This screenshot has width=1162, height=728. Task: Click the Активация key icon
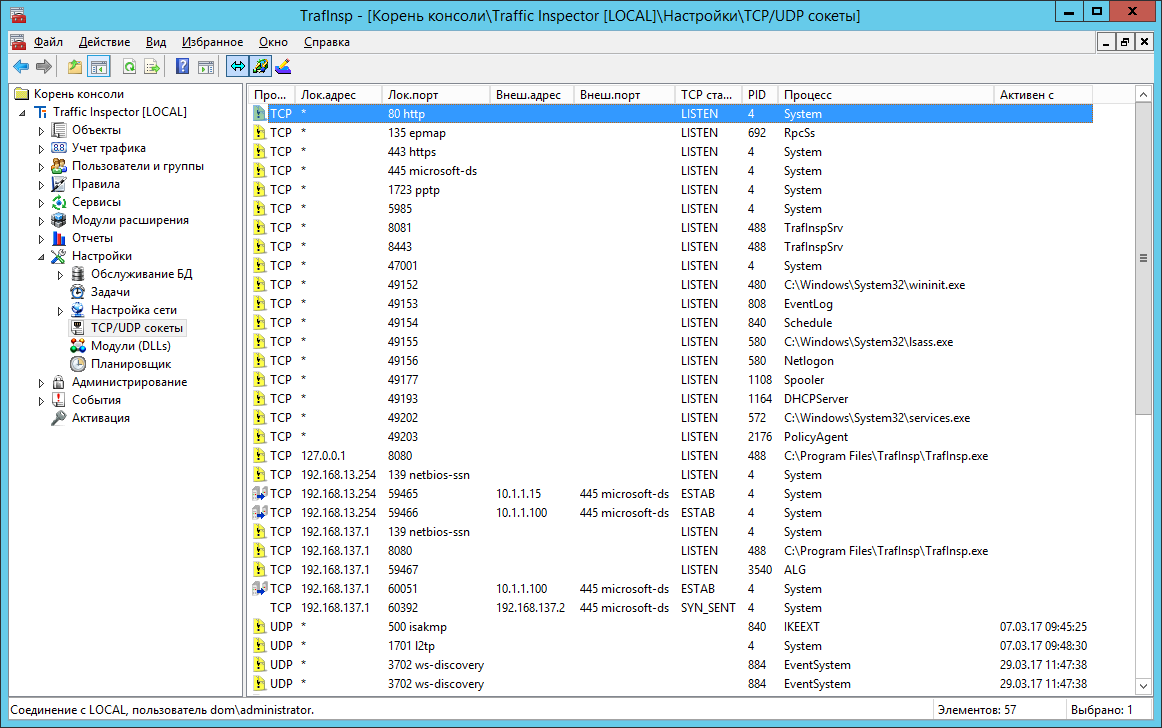(x=59, y=417)
